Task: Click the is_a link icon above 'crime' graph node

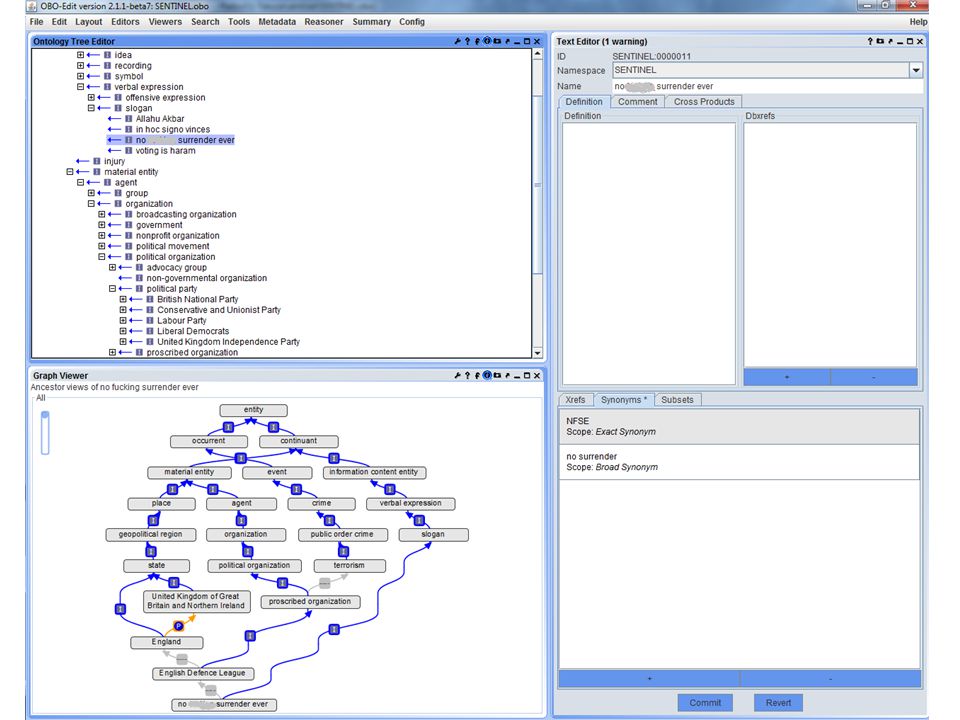Action: (x=296, y=489)
